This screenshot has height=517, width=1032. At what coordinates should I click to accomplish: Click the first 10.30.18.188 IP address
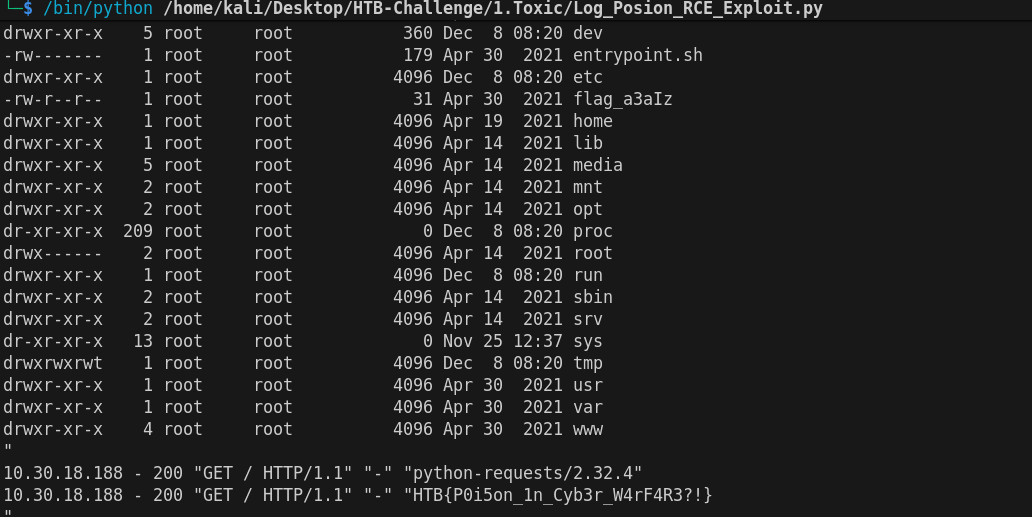click(63, 473)
